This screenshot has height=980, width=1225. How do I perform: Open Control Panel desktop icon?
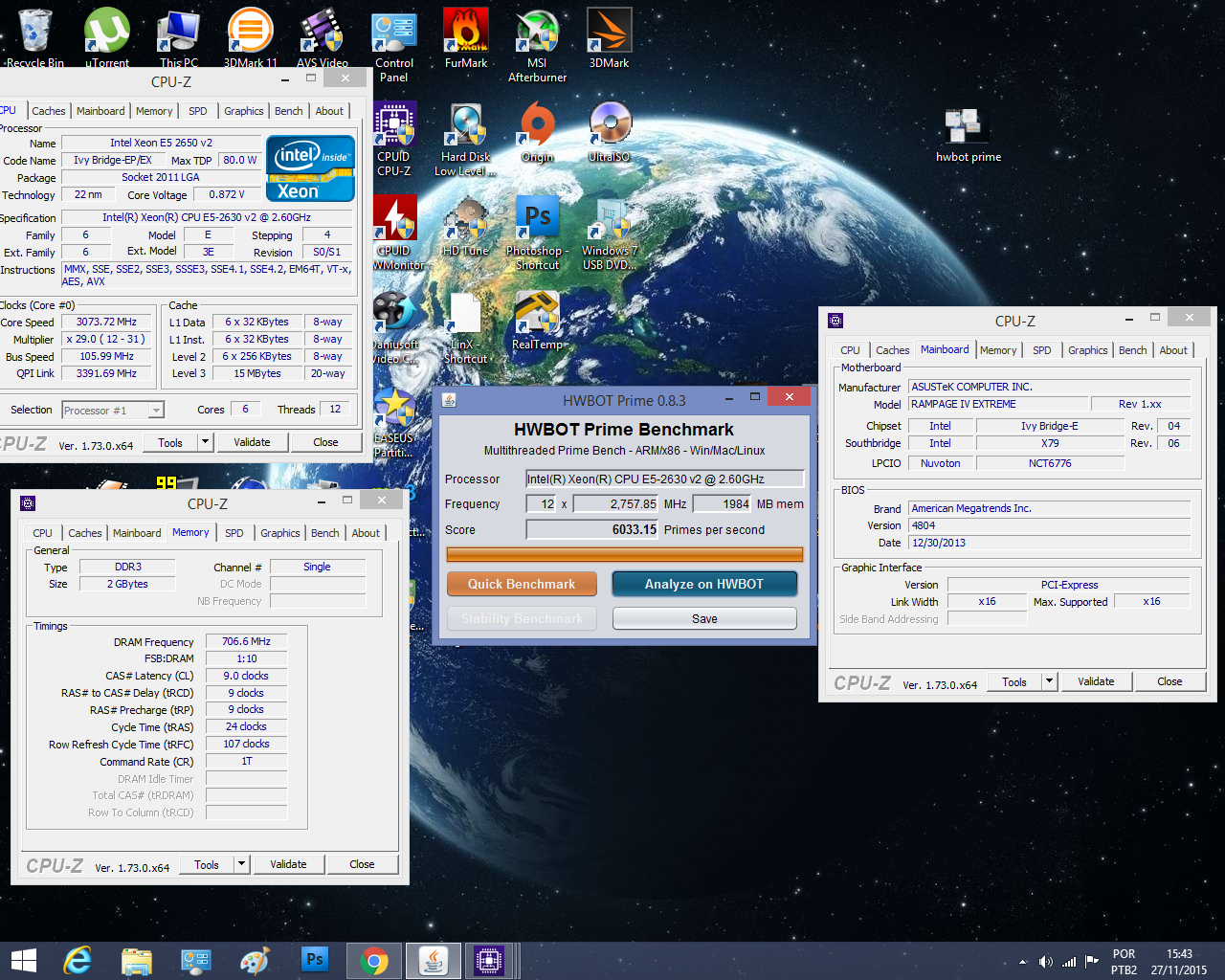point(394,44)
